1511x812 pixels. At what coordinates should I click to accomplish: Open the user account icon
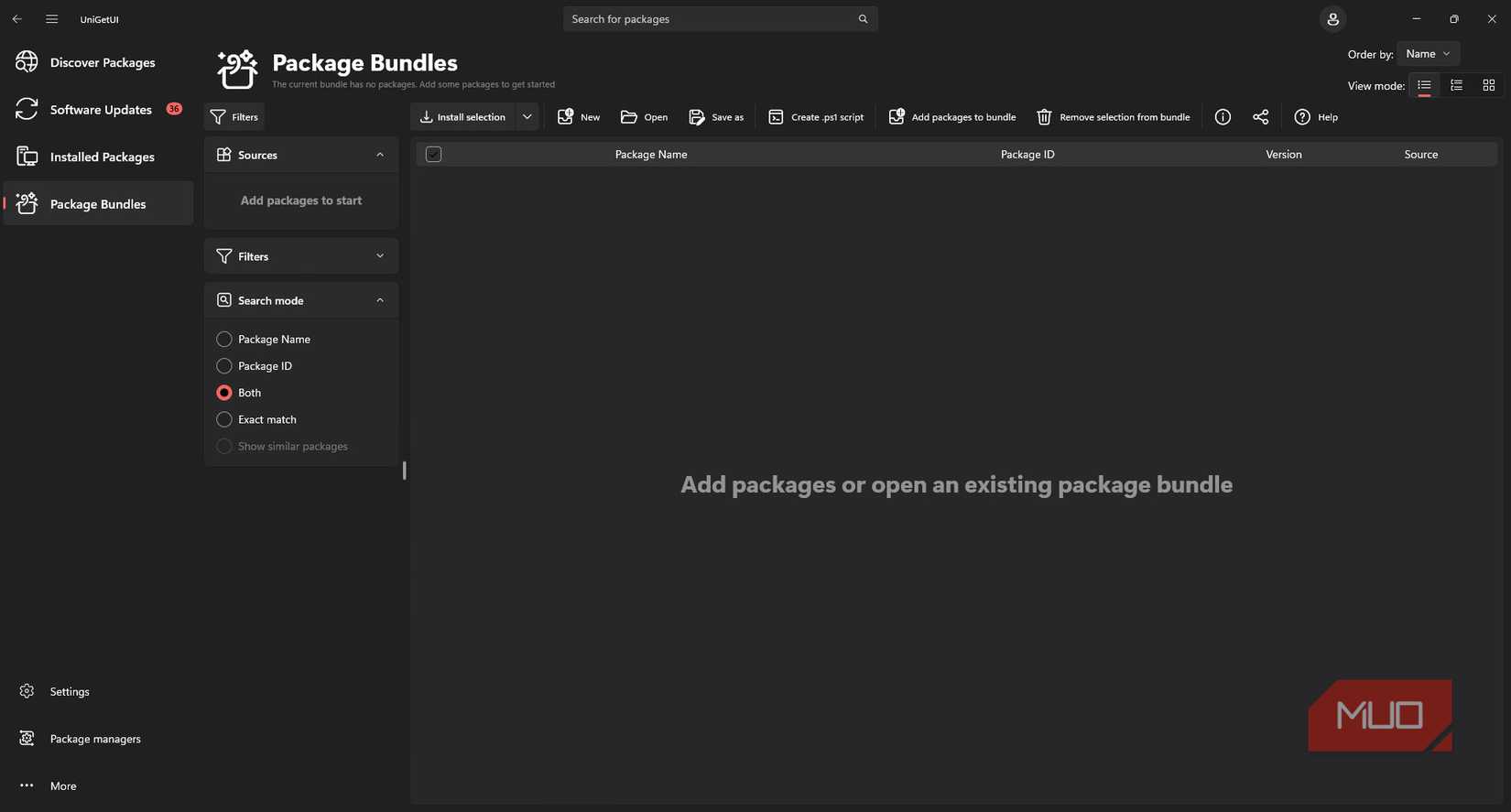[x=1332, y=18]
